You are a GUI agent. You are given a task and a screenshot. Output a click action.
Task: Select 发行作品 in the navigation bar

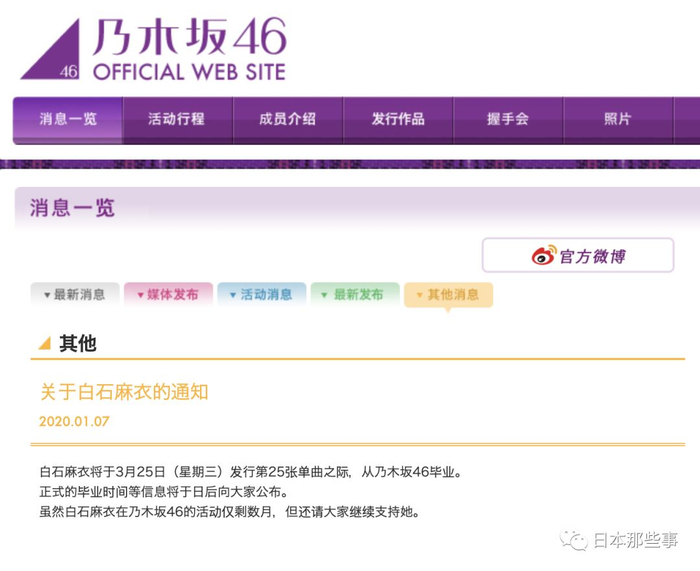point(398,120)
